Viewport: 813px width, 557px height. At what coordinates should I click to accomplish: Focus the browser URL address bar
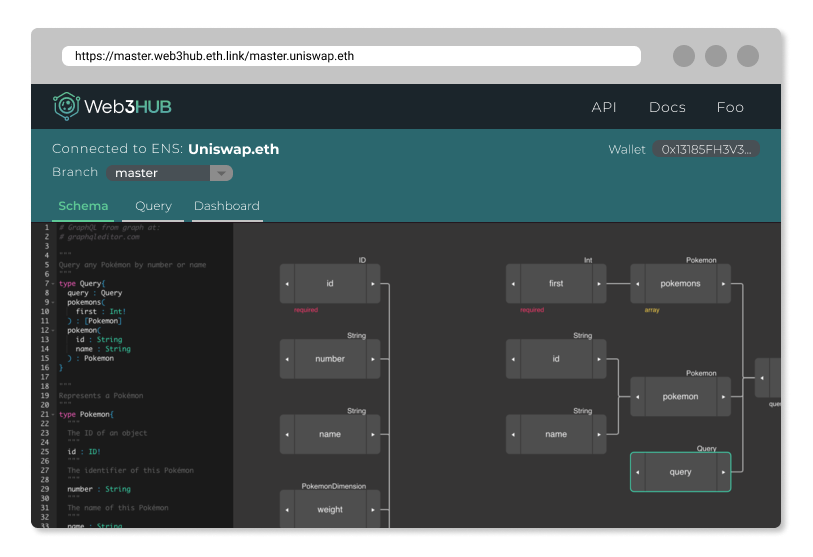351,56
